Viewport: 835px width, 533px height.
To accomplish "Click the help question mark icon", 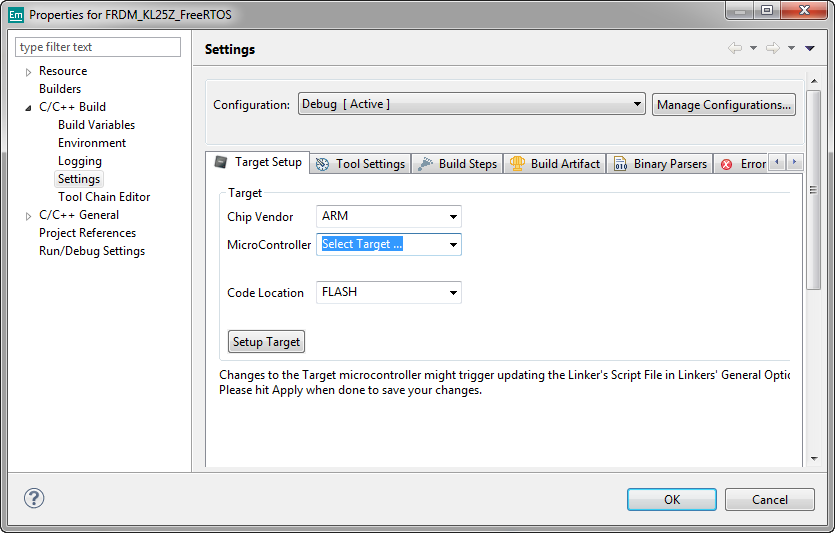I will [x=34, y=498].
